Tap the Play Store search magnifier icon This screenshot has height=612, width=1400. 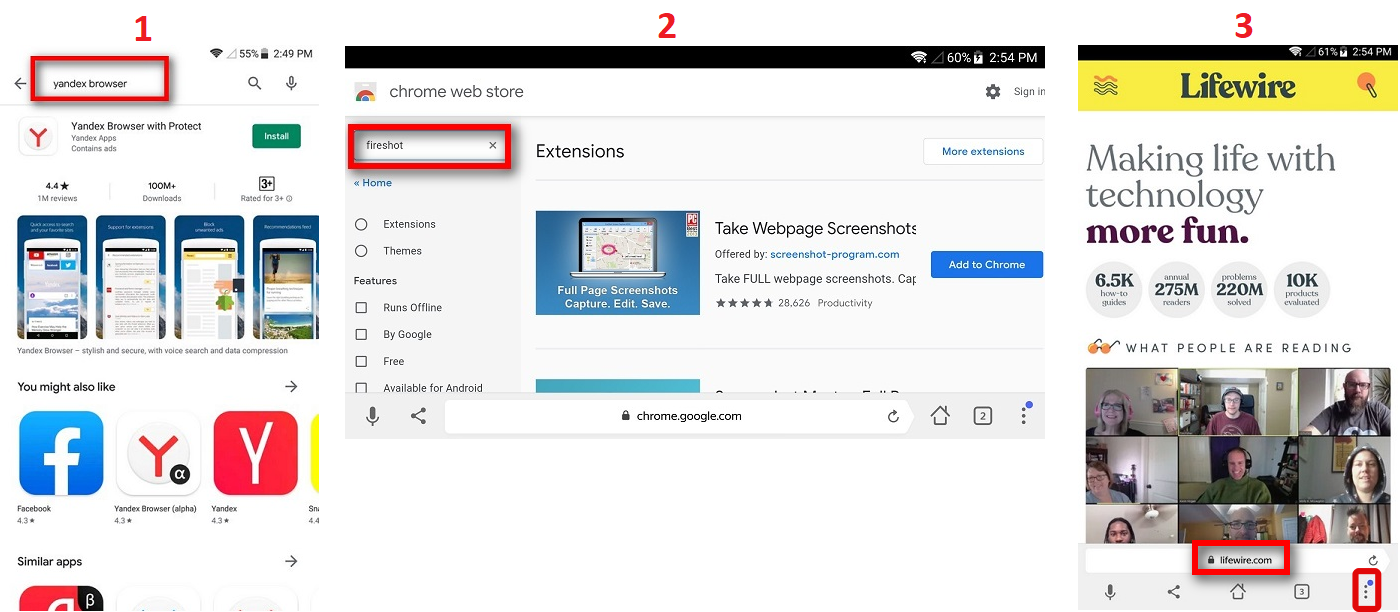pos(255,84)
